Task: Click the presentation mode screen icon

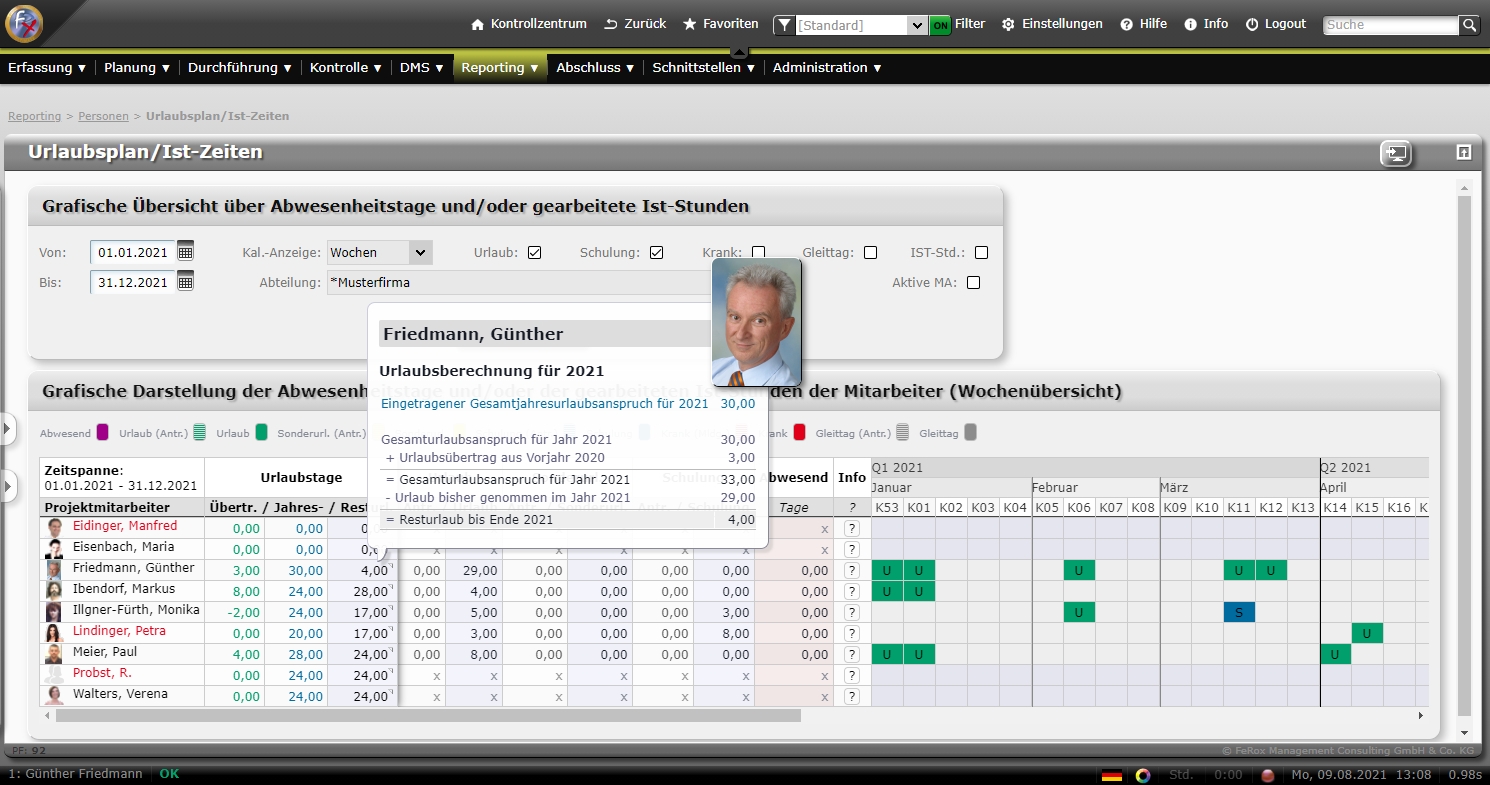Action: tap(1396, 153)
